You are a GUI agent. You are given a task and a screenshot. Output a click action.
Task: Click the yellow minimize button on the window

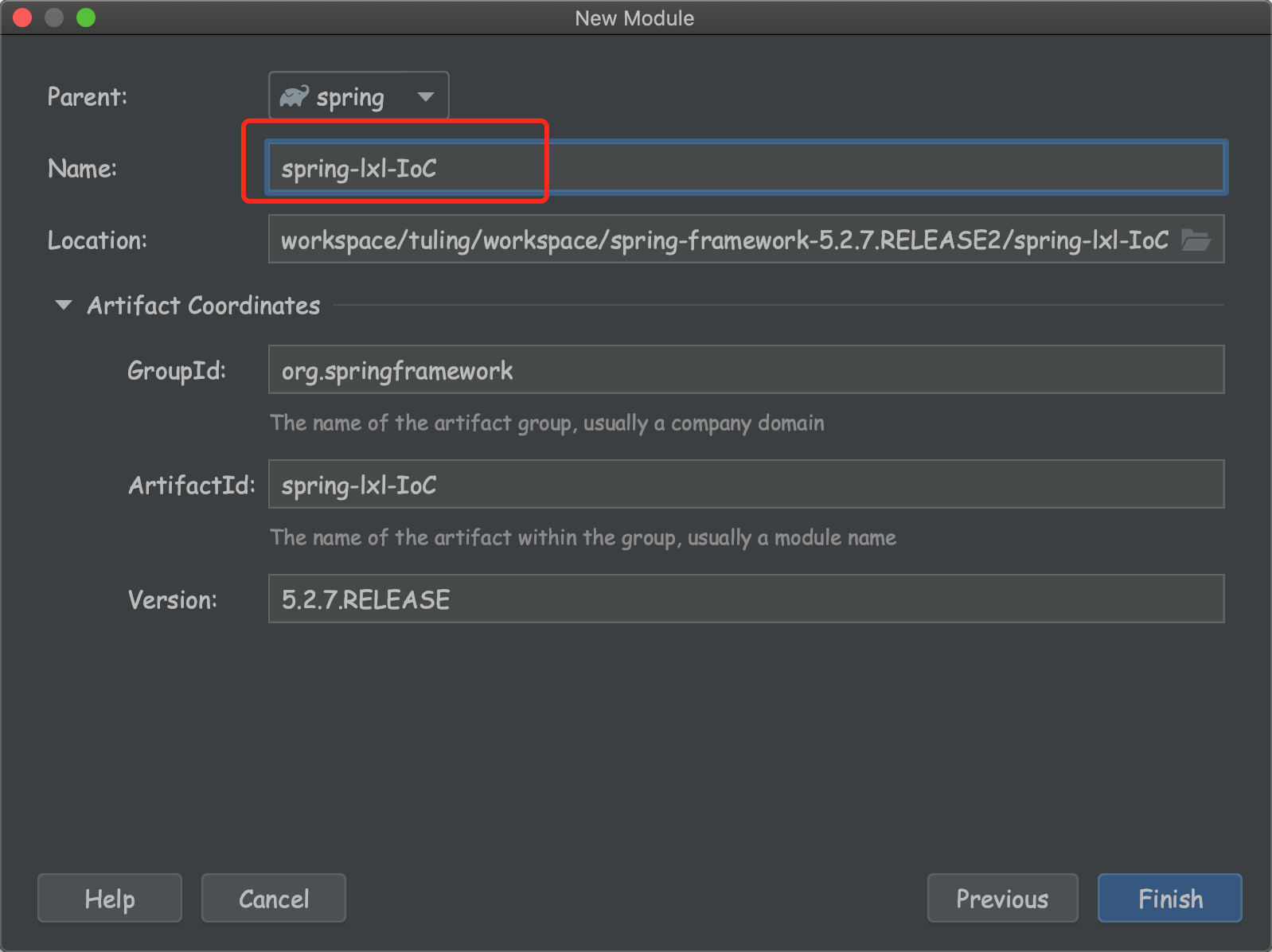(53, 17)
